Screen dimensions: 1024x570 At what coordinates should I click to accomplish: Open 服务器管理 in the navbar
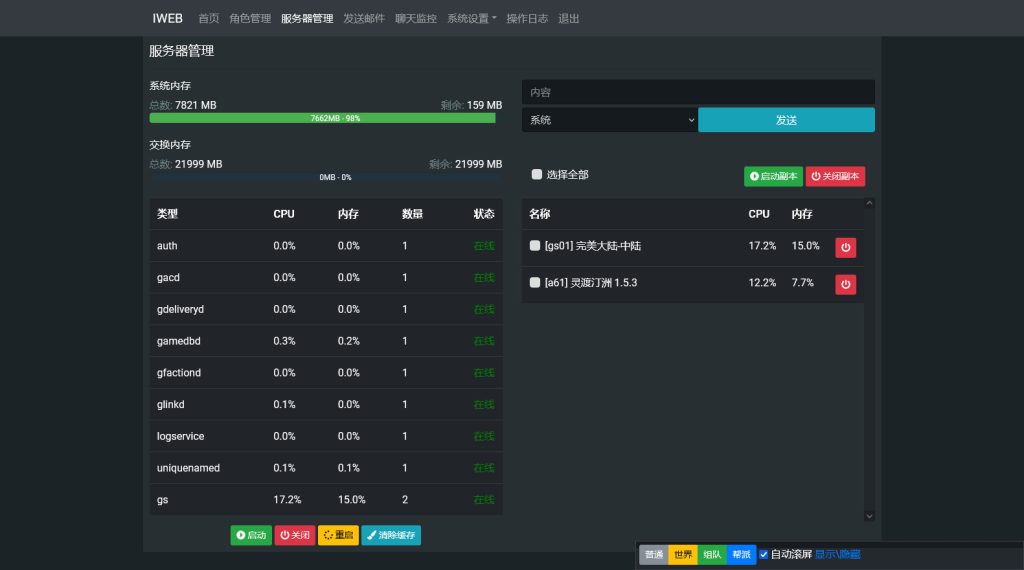307,18
